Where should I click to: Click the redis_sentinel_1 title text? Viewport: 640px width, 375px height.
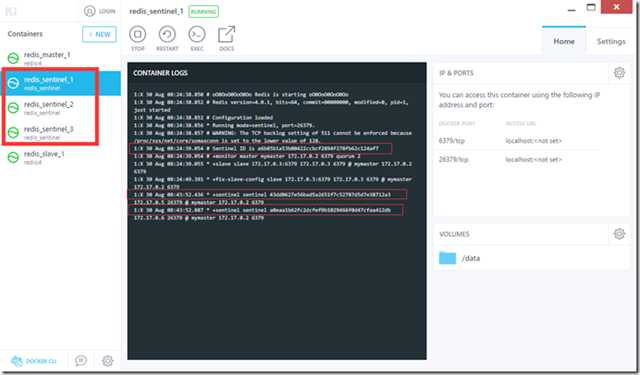[156, 11]
